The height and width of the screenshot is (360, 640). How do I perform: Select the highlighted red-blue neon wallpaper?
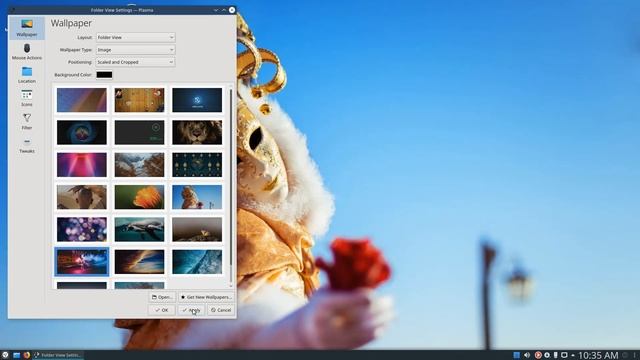pyautogui.click(x=82, y=262)
